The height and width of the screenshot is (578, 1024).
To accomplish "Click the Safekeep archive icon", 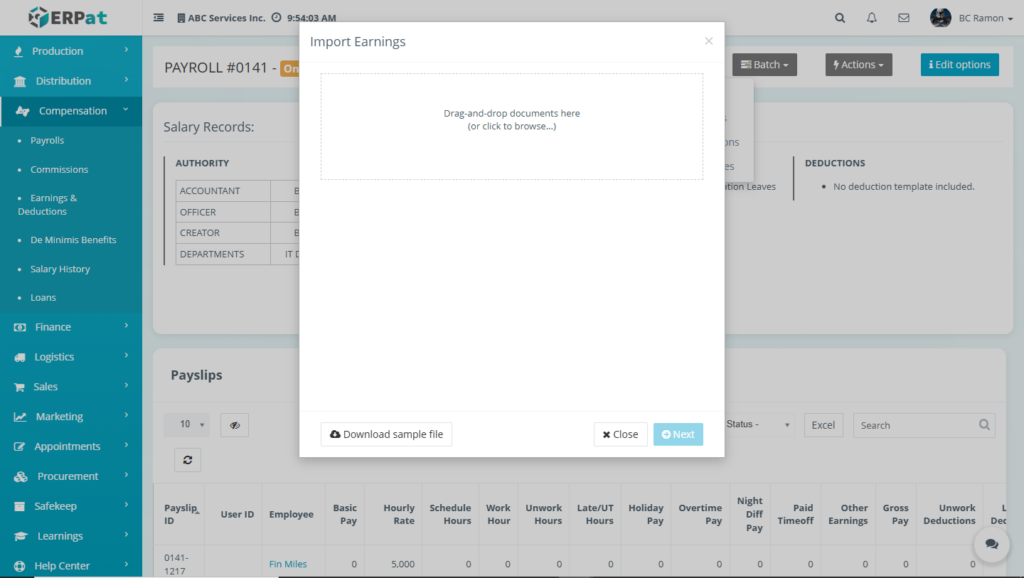I will [20, 506].
